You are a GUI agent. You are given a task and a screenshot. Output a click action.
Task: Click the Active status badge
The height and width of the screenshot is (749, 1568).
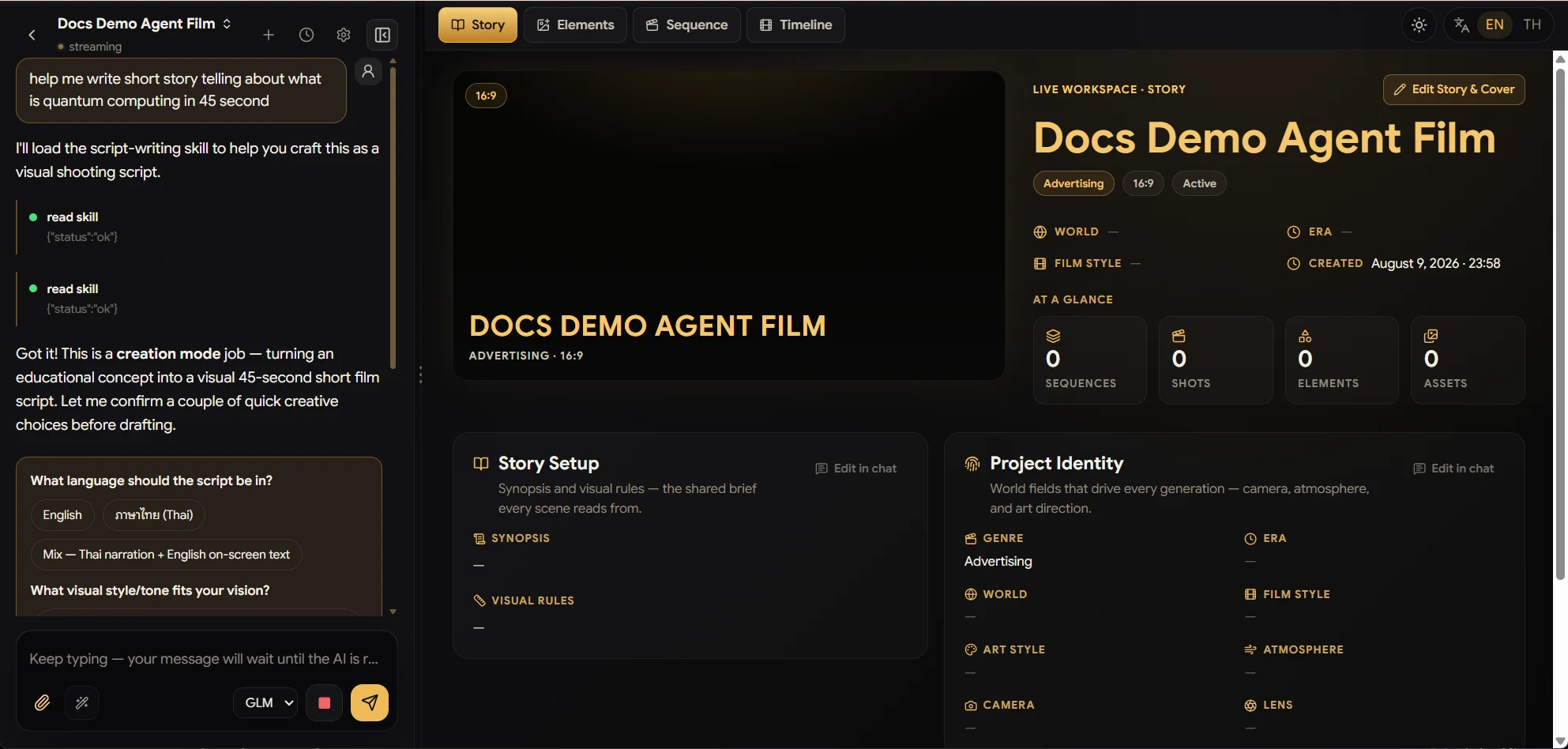(x=1199, y=183)
